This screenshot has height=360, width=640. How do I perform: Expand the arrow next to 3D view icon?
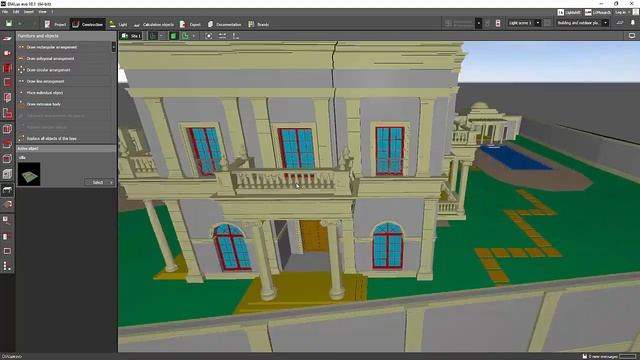click(194, 36)
